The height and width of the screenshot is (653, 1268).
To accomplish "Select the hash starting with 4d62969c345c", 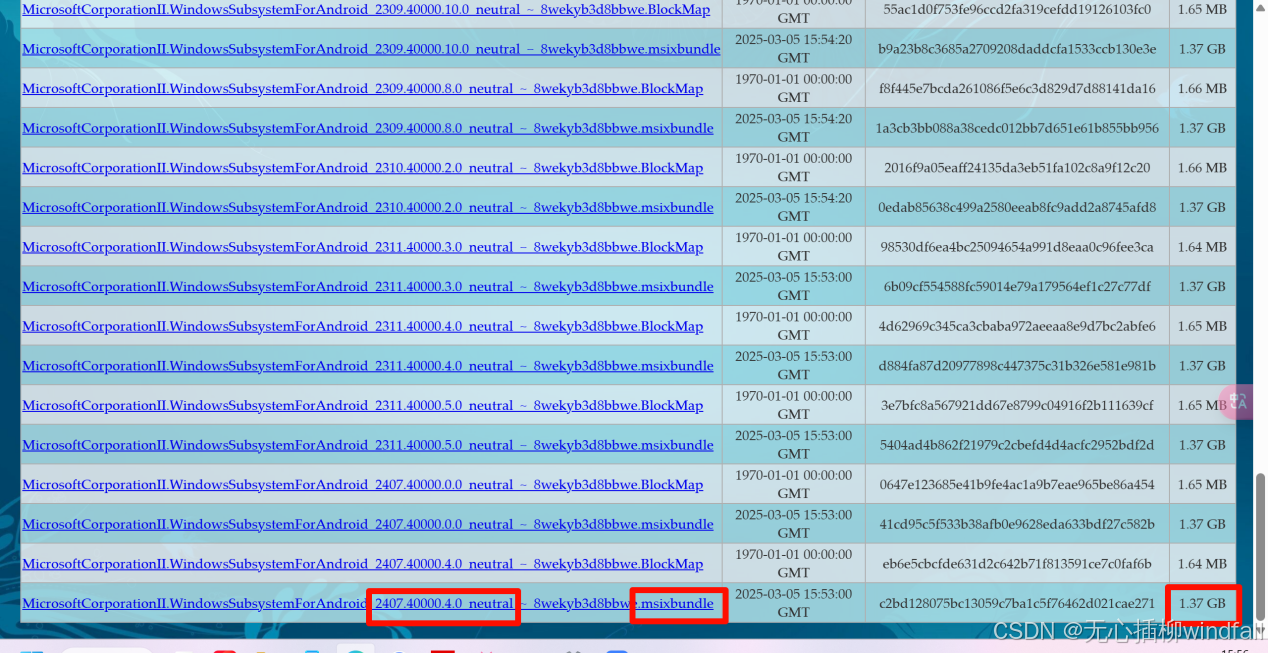I will click(x=1017, y=326).
